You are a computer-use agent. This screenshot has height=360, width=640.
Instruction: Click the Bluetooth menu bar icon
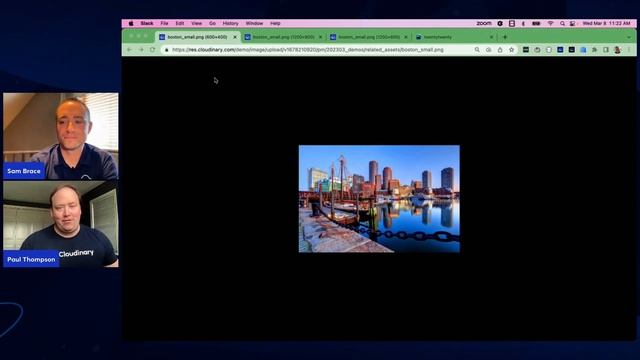coord(523,24)
